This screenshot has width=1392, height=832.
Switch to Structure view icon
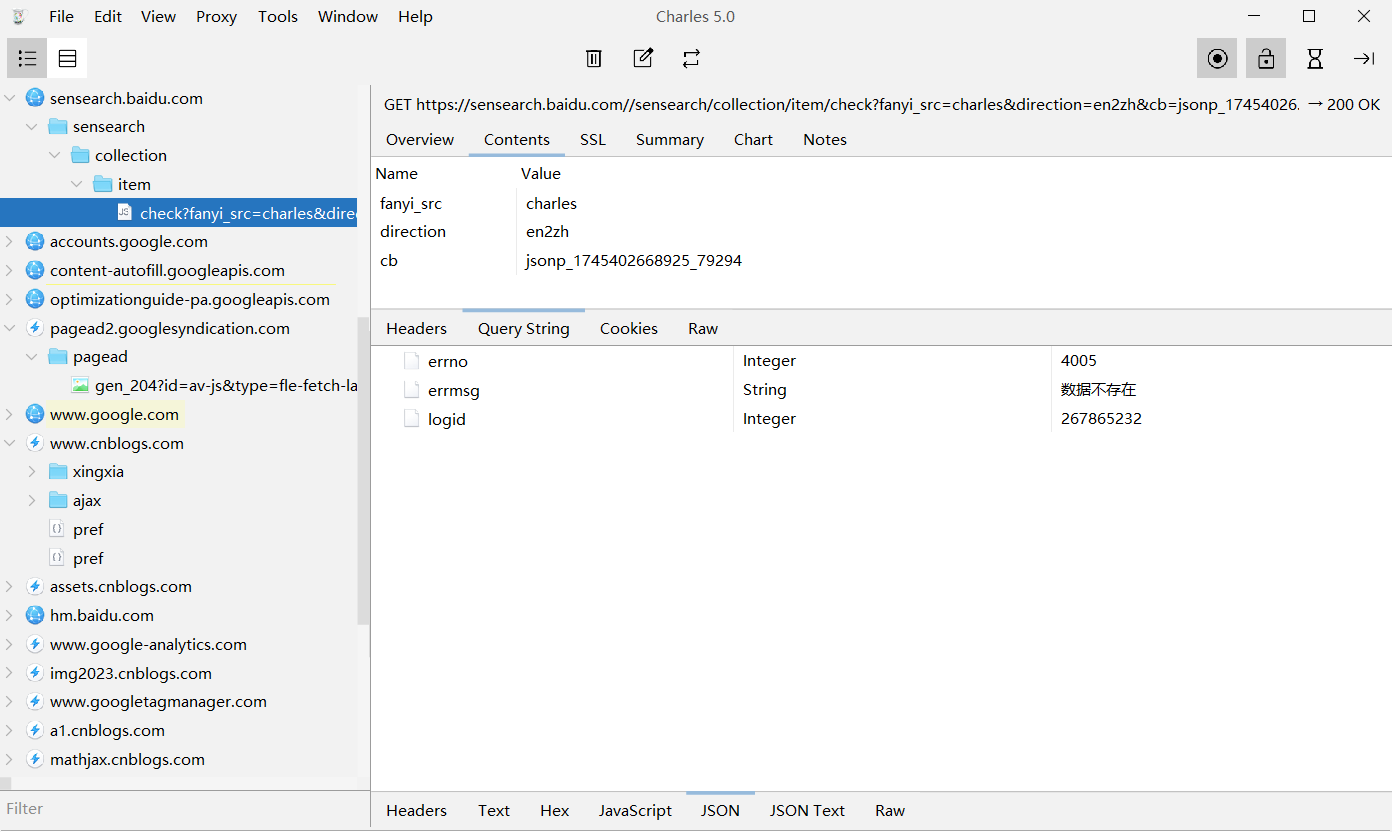coord(27,59)
